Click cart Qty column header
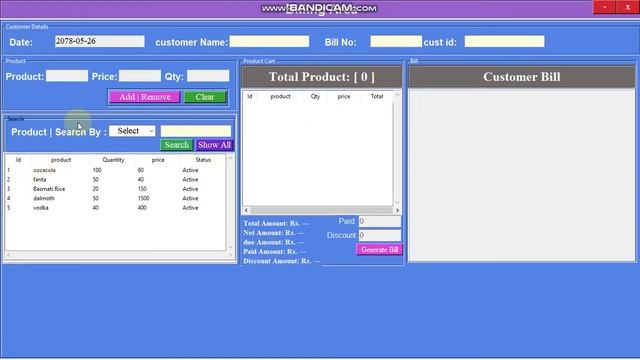 (315, 96)
